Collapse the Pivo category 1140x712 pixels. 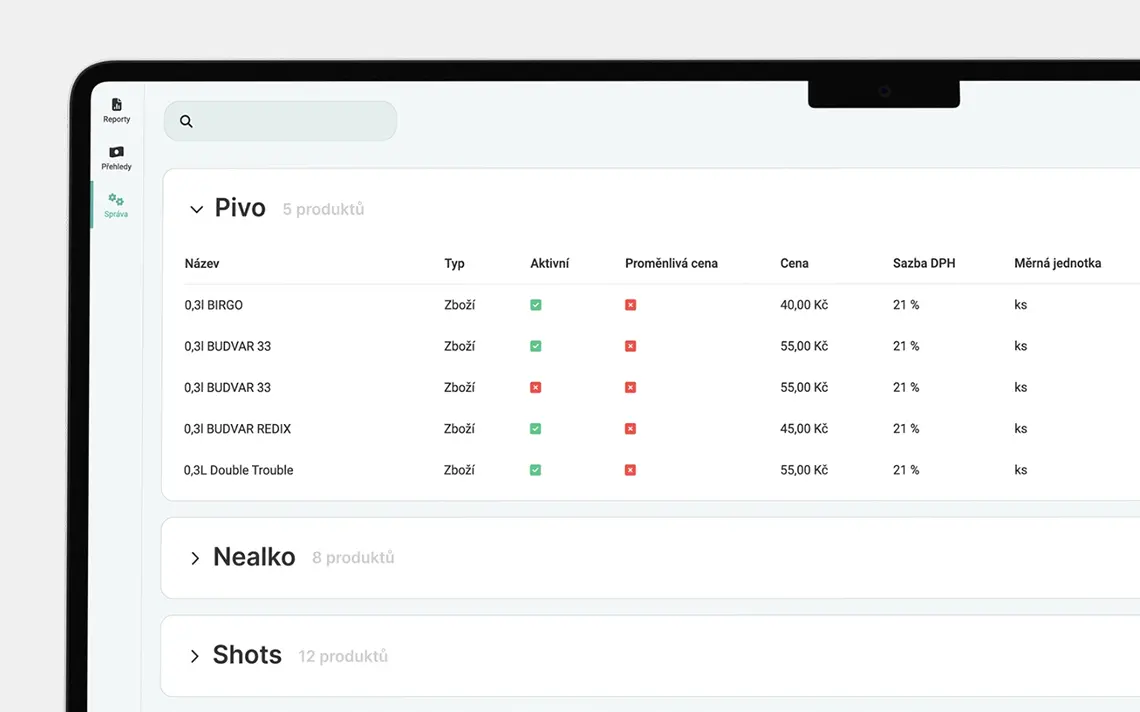tap(197, 210)
